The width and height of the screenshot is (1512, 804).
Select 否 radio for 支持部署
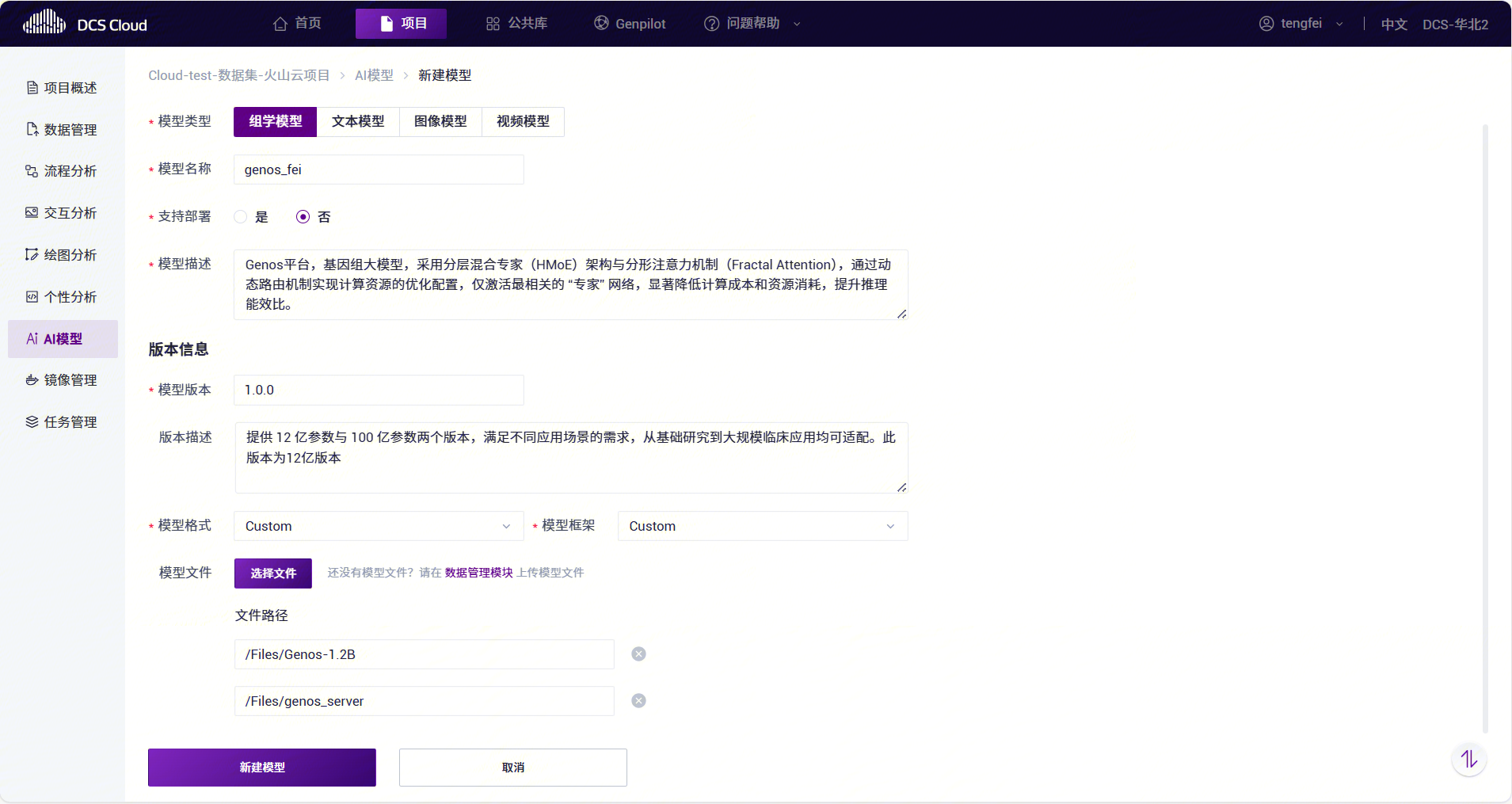(x=303, y=217)
